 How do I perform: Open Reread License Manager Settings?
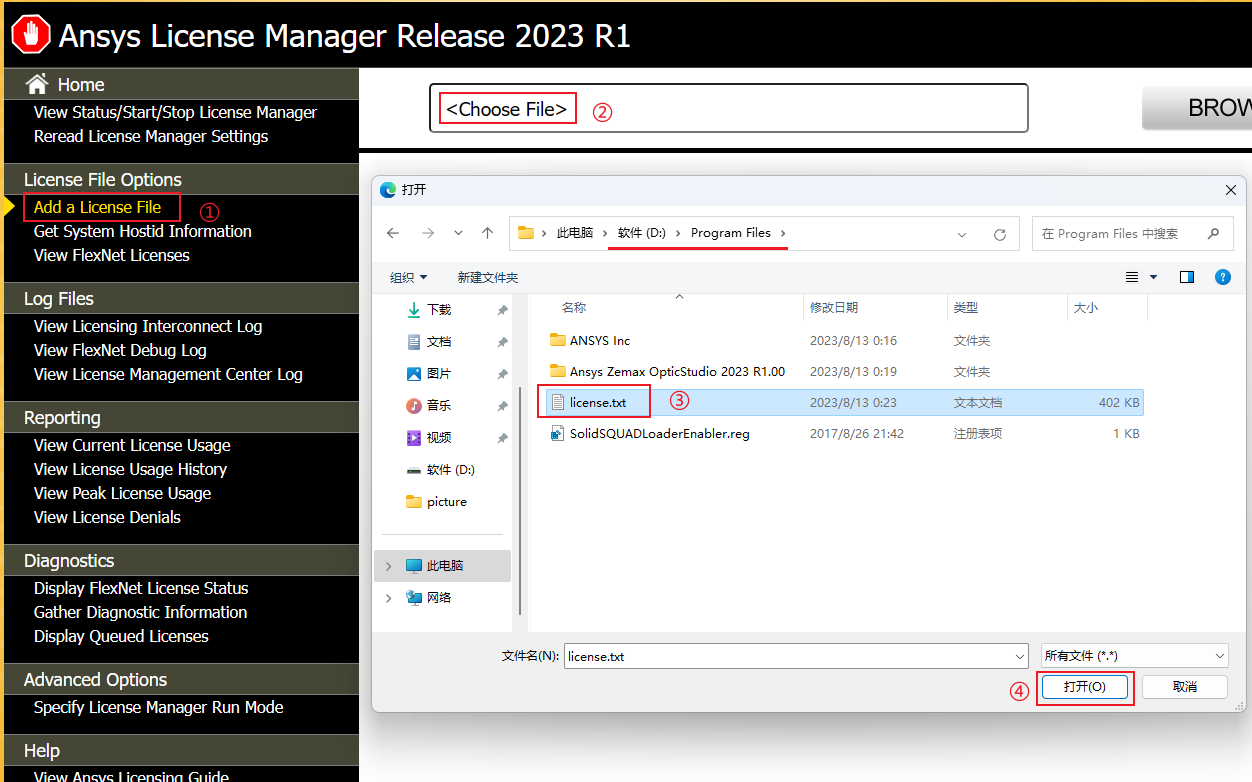click(x=151, y=136)
